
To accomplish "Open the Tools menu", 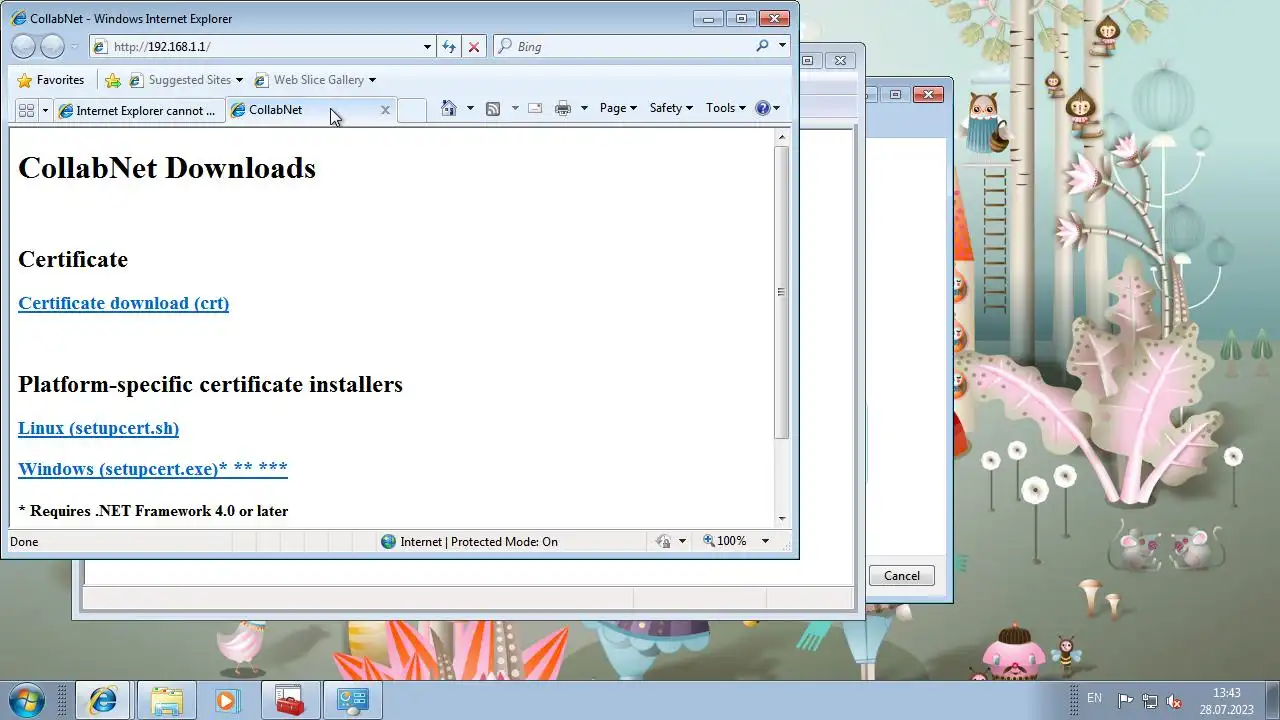I will coord(726,108).
